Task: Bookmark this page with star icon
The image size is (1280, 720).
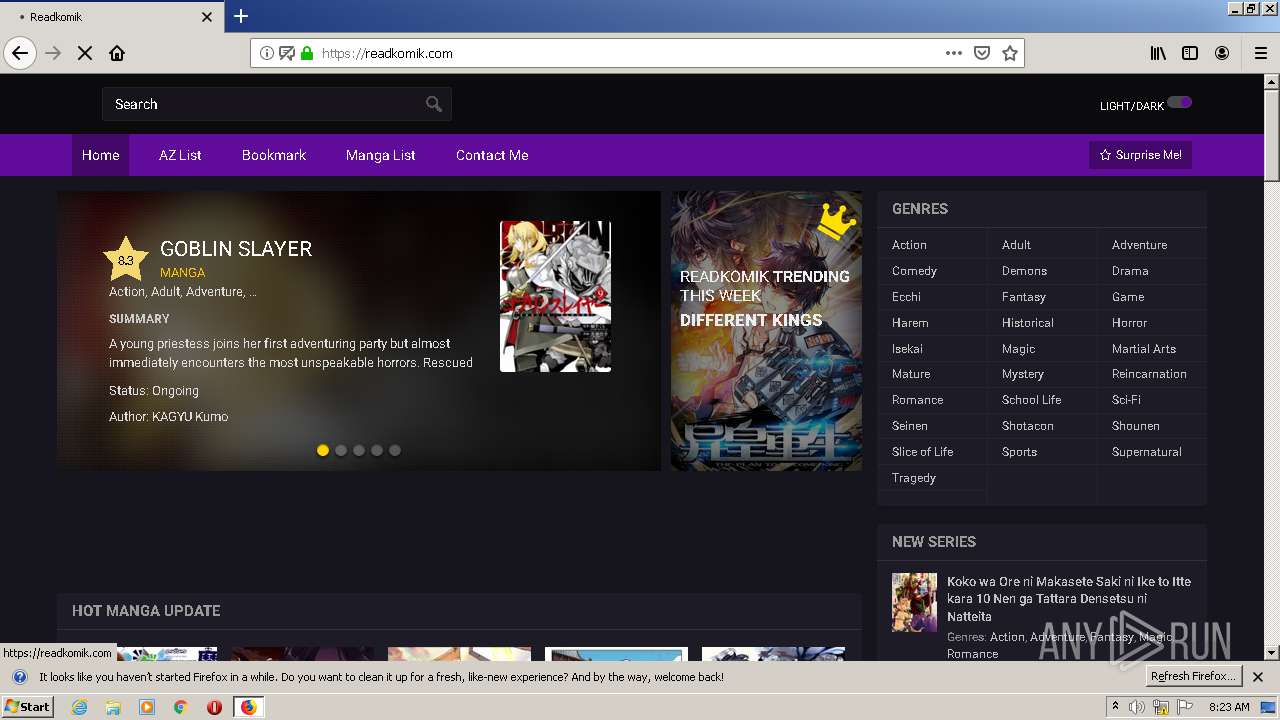Action: pyautogui.click(x=1010, y=53)
